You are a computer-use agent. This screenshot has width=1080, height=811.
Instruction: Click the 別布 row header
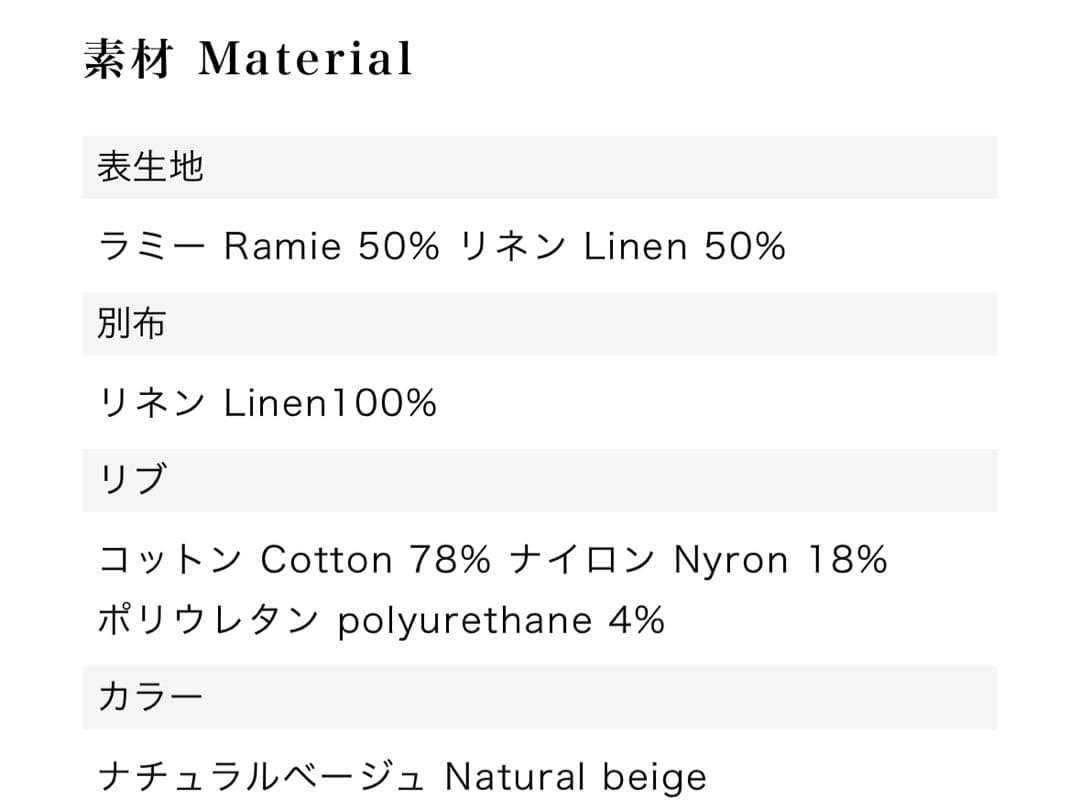132,324
